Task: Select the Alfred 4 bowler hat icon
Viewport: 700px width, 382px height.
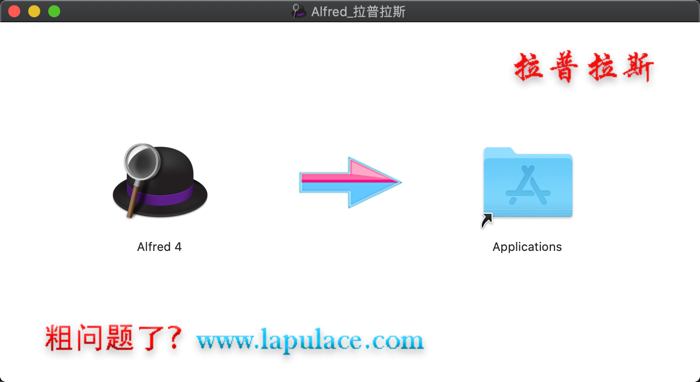Action: point(160,182)
